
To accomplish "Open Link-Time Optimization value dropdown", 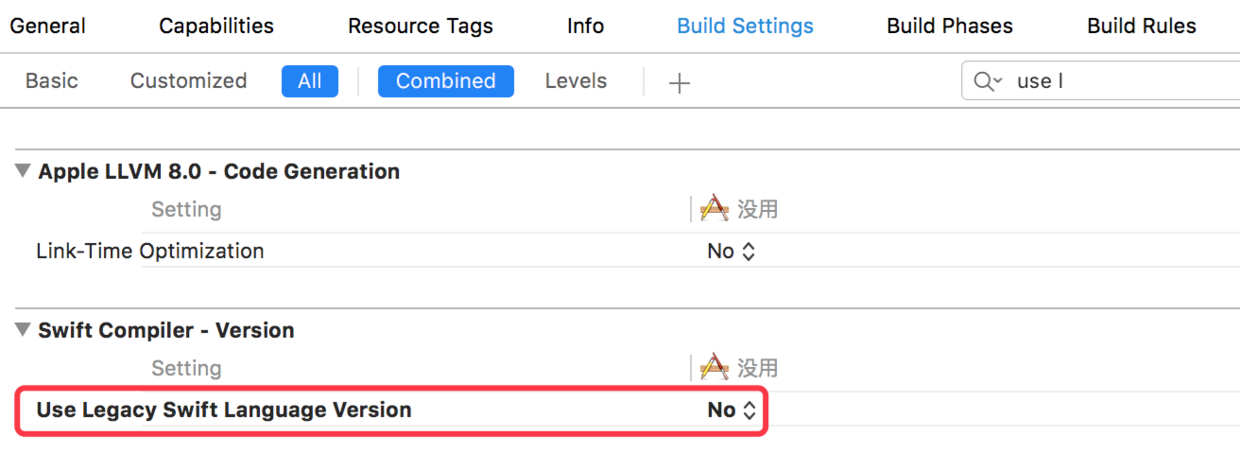I will [x=731, y=251].
